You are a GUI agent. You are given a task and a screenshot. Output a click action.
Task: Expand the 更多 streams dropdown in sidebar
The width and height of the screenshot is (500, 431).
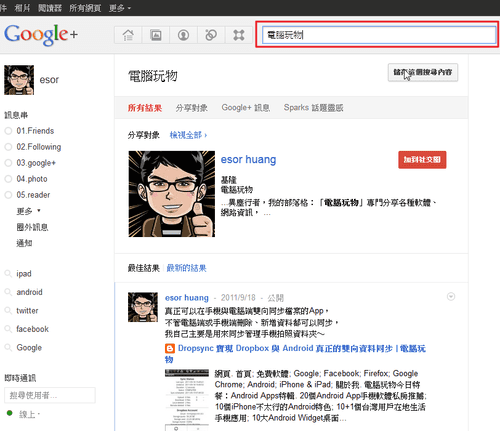(28, 211)
